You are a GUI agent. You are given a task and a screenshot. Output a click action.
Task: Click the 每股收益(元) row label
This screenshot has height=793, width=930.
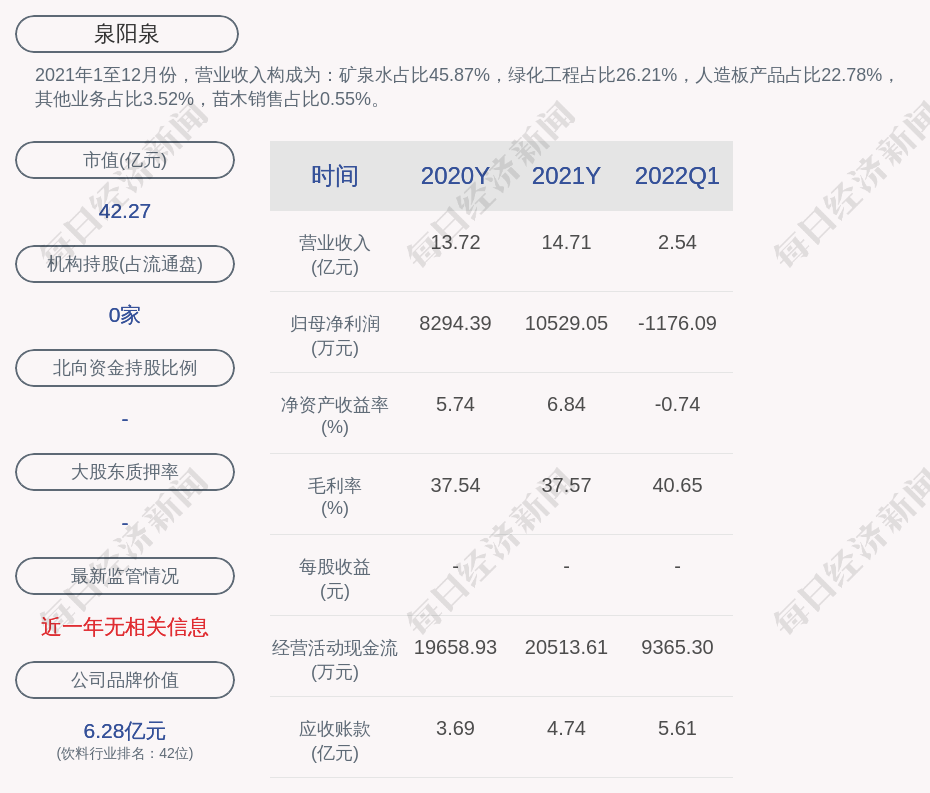[x=335, y=579]
